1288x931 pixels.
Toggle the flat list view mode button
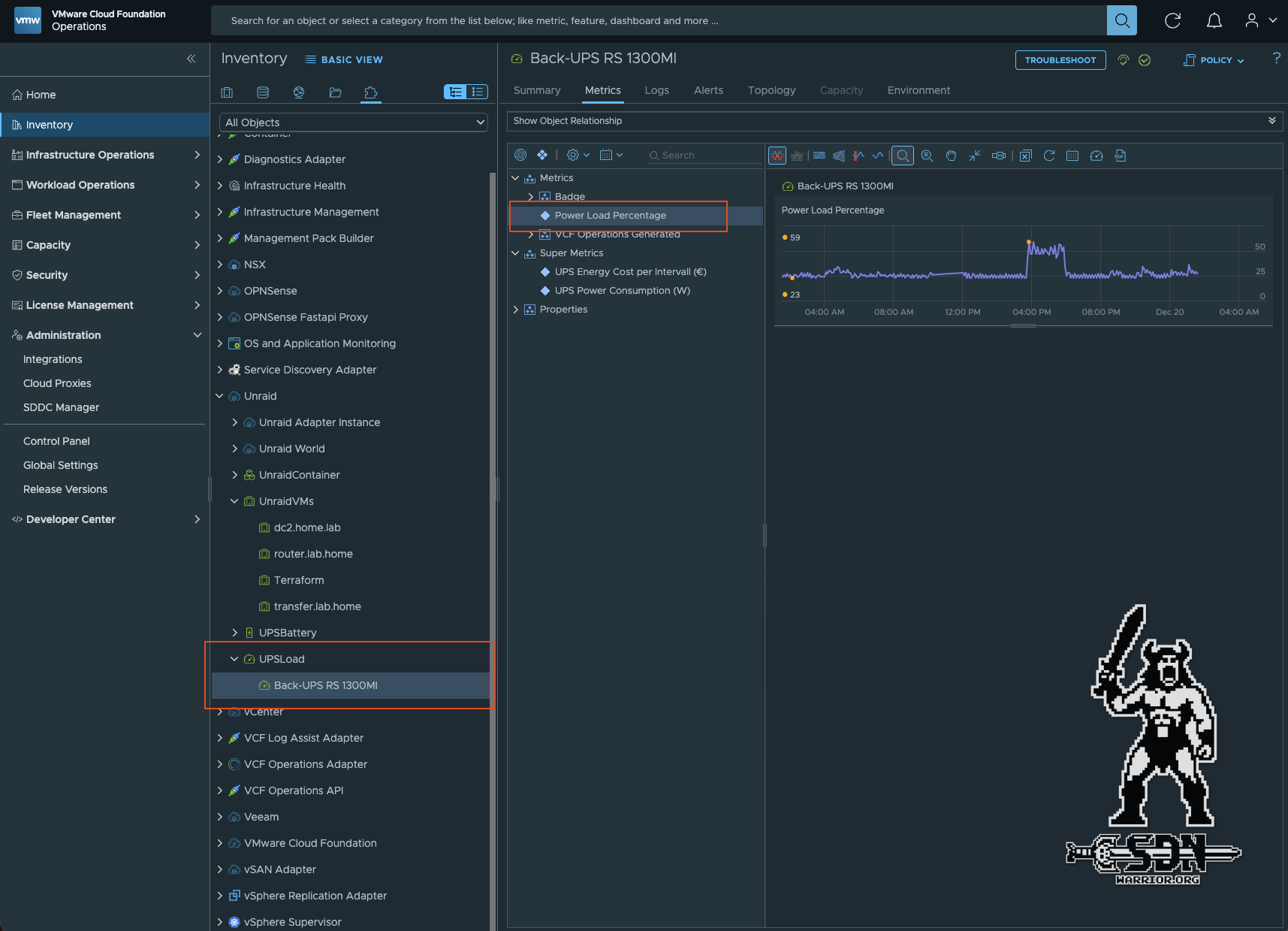(477, 92)
